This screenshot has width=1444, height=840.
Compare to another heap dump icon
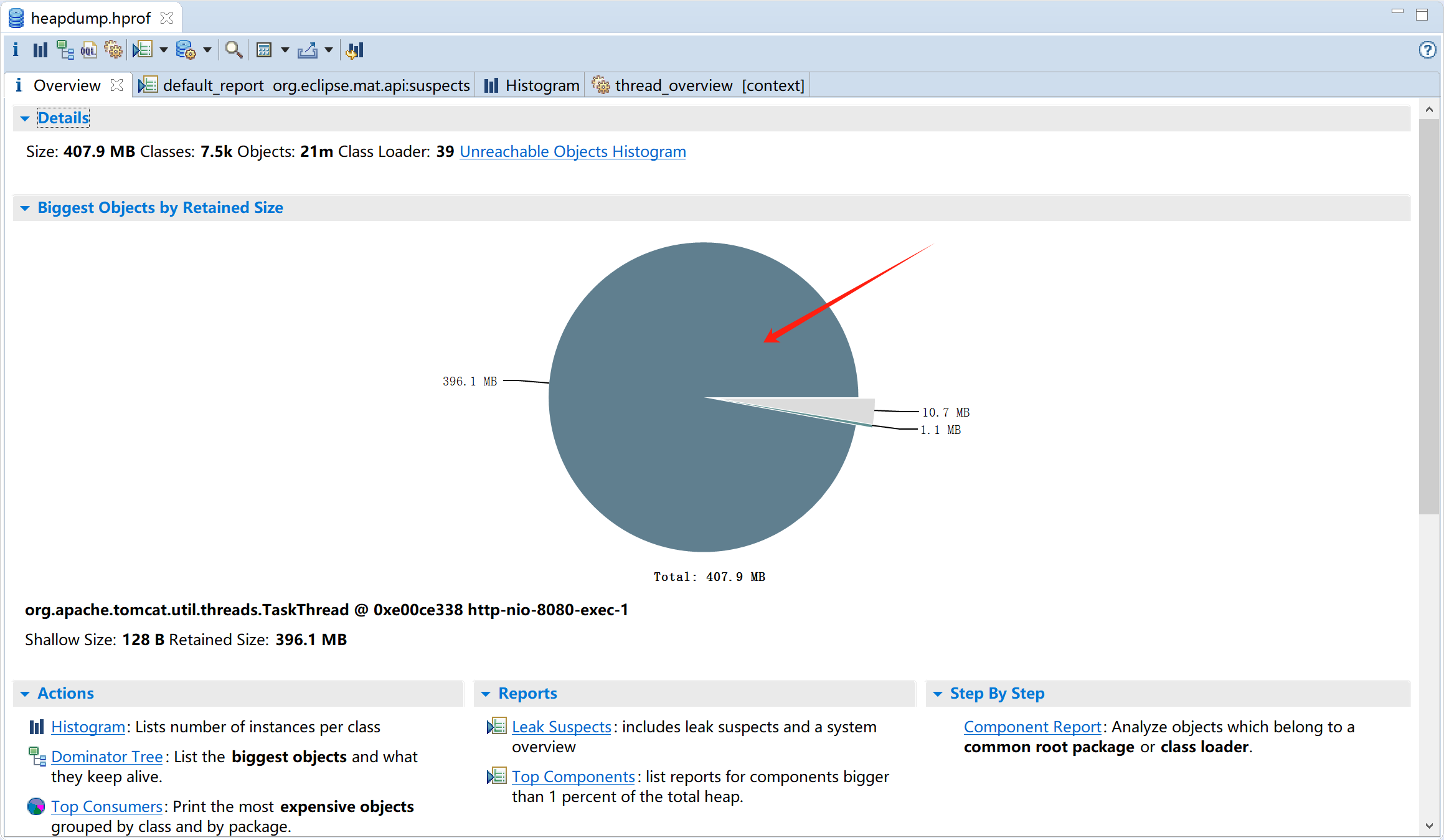tap(355, 50)
